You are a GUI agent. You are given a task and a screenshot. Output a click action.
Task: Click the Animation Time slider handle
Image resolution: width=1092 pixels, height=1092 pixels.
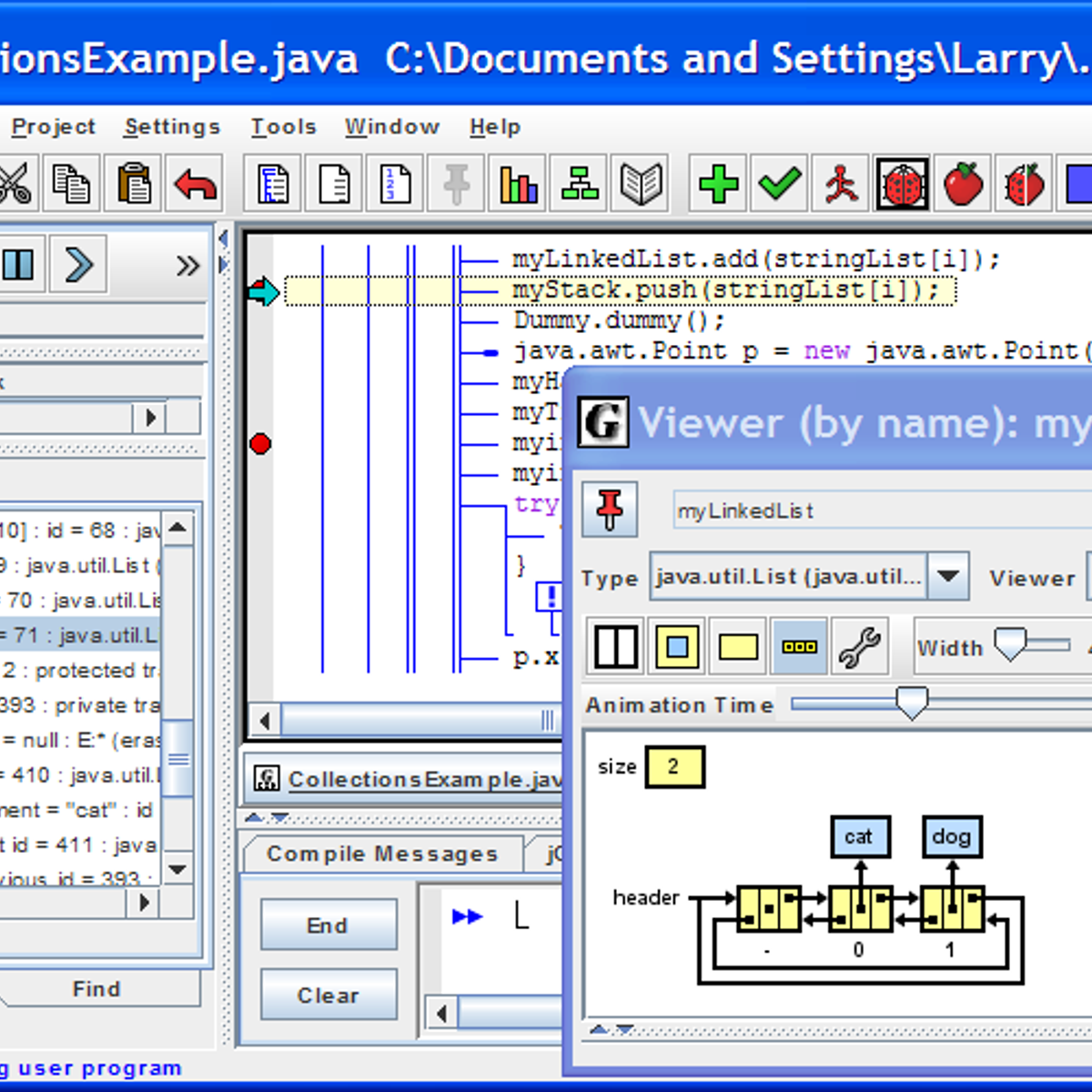pyautogui.click(x=911, y=703)
